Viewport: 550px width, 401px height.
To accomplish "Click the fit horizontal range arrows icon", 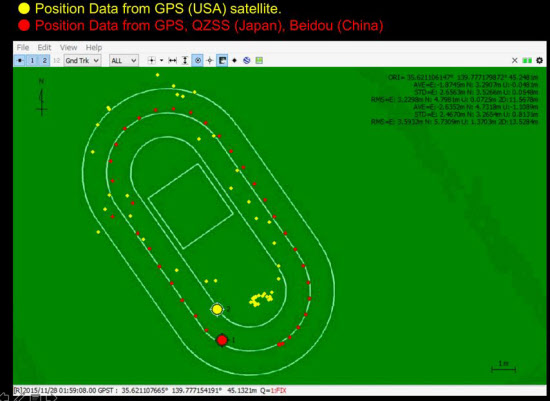I will [x=172, y=61].
